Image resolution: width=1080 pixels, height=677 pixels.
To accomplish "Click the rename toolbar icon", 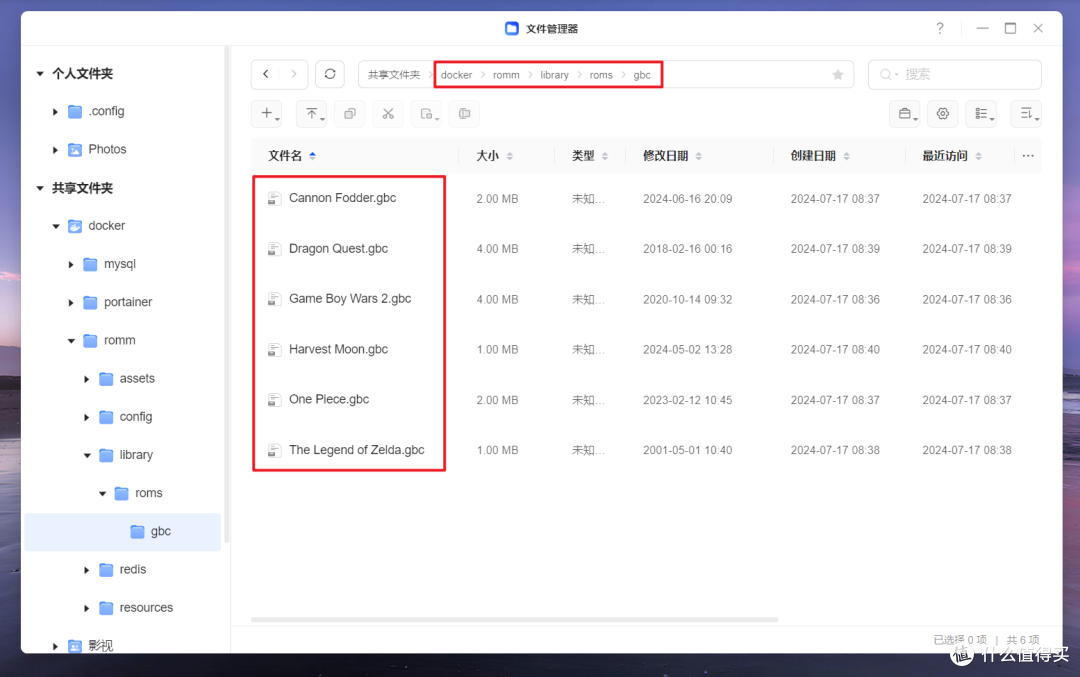I will coord(464,114).
